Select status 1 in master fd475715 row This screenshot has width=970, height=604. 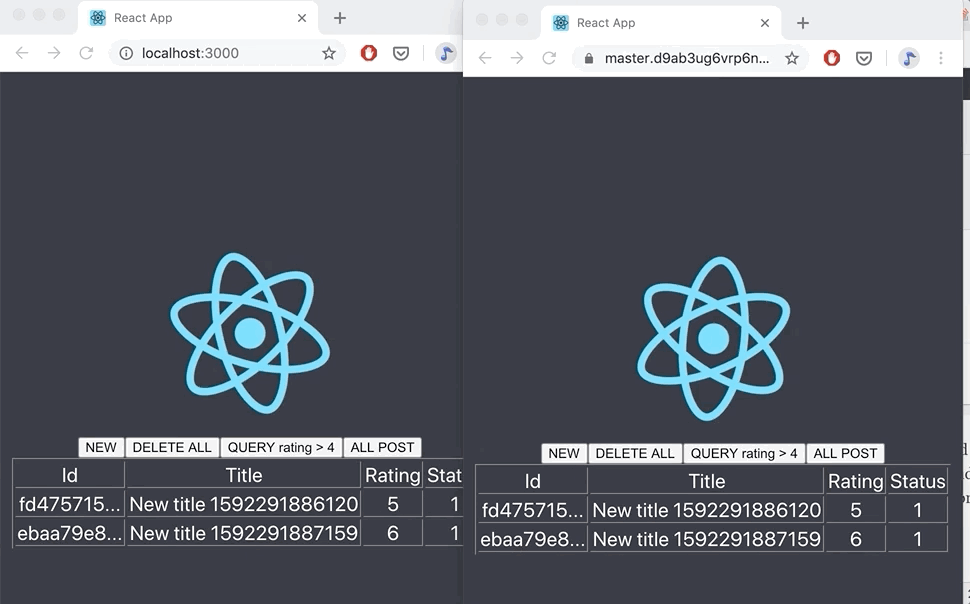pyautogui.click(x=917, y=510)
